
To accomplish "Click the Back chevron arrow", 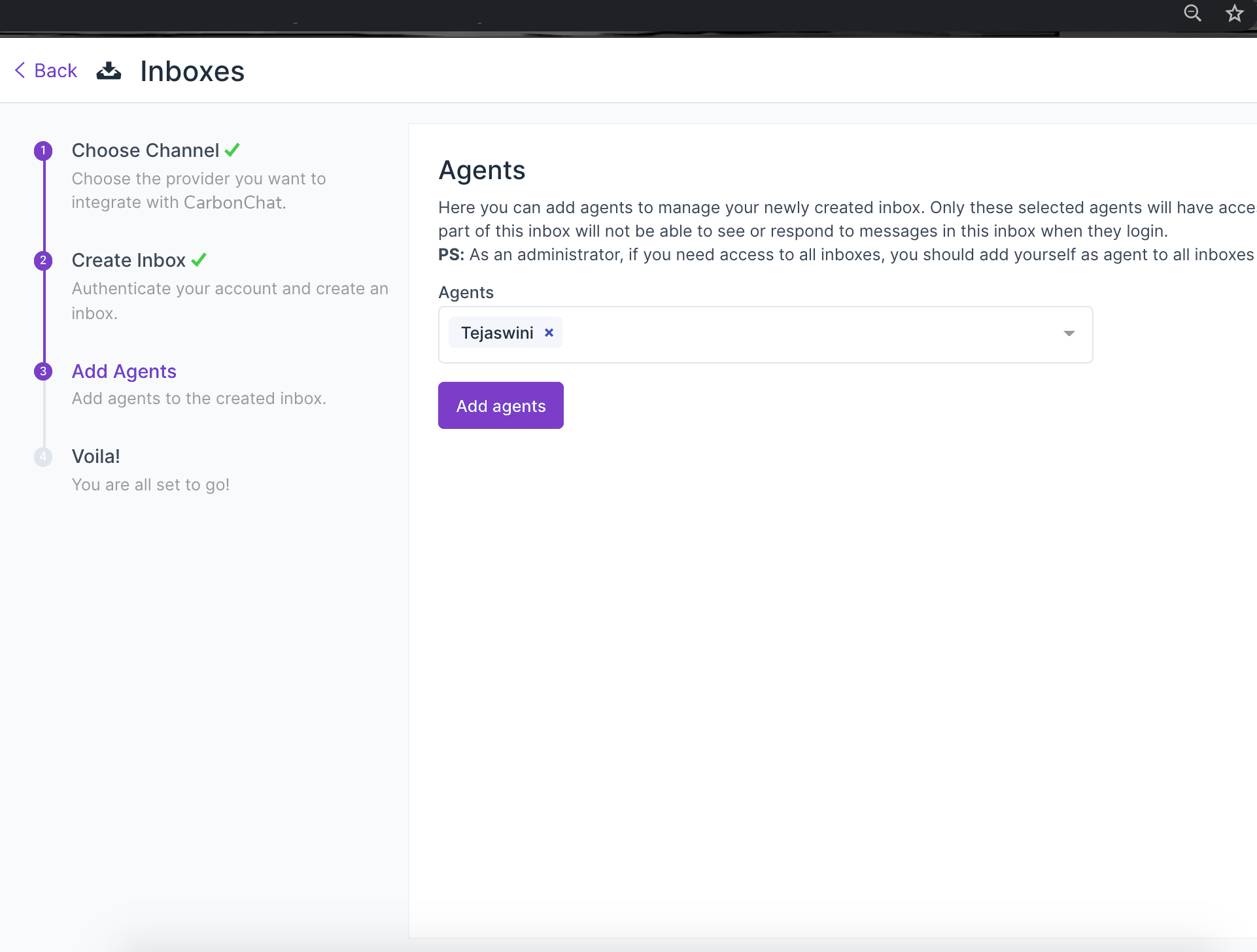I will (x=20, y=70).
